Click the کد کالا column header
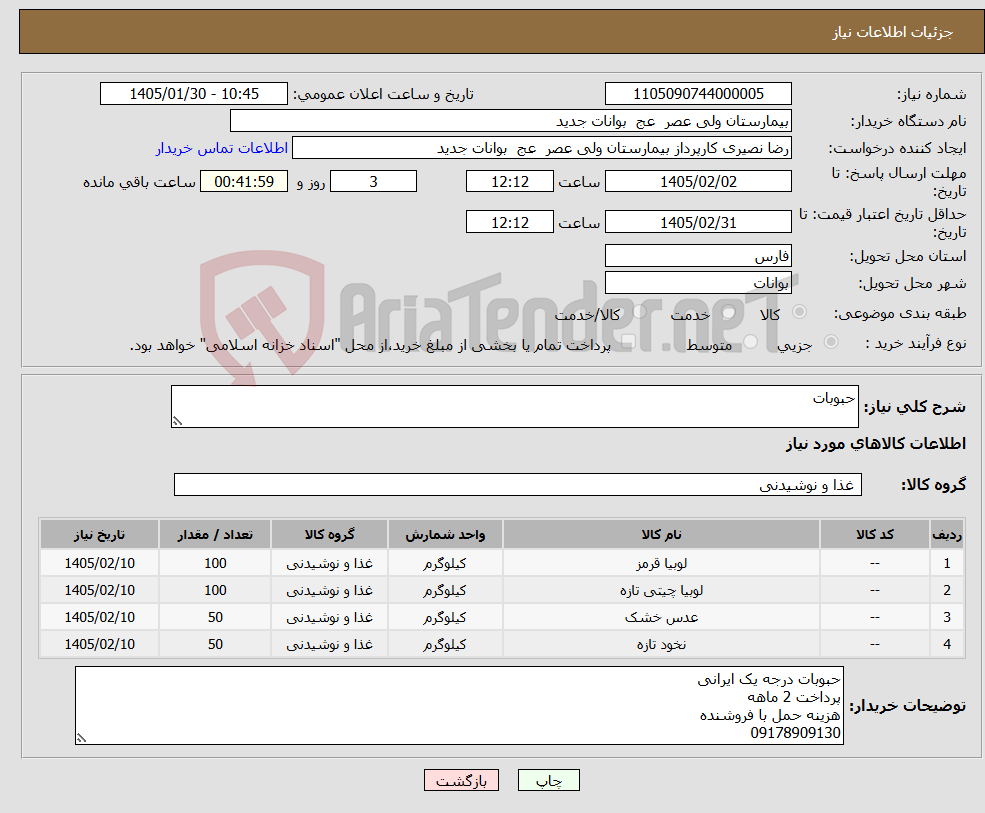This screenshot has height=813, width=985. click(874, 534)
